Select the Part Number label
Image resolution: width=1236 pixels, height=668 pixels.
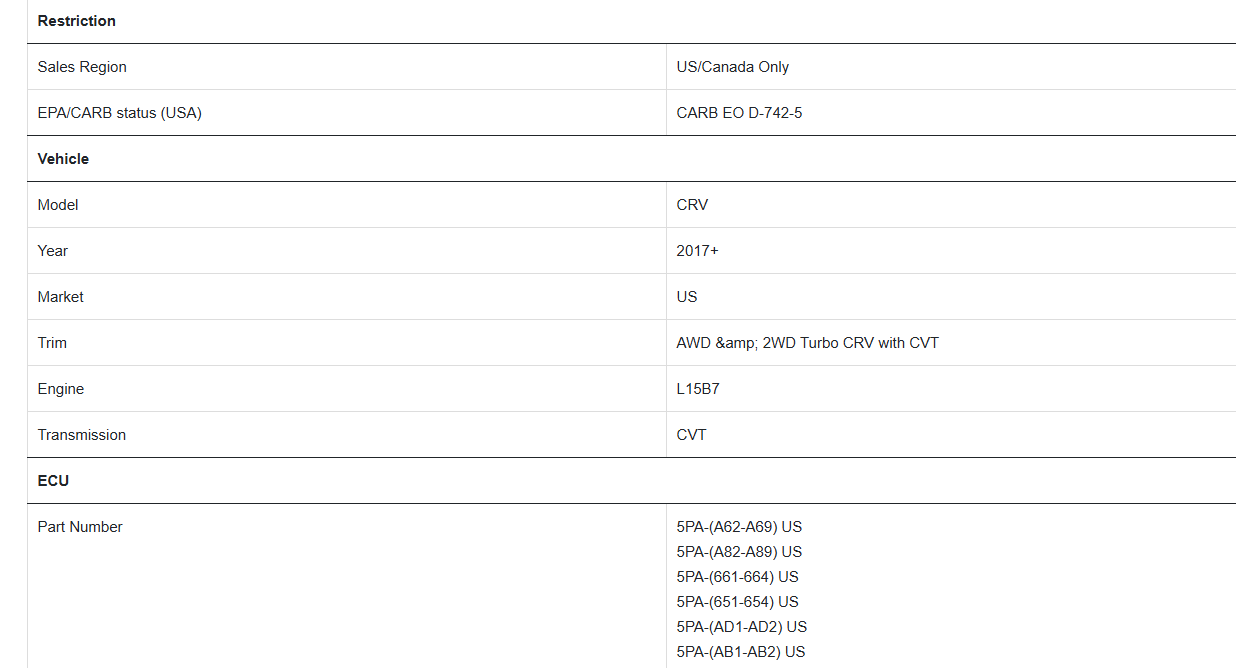tap(80, 527)
